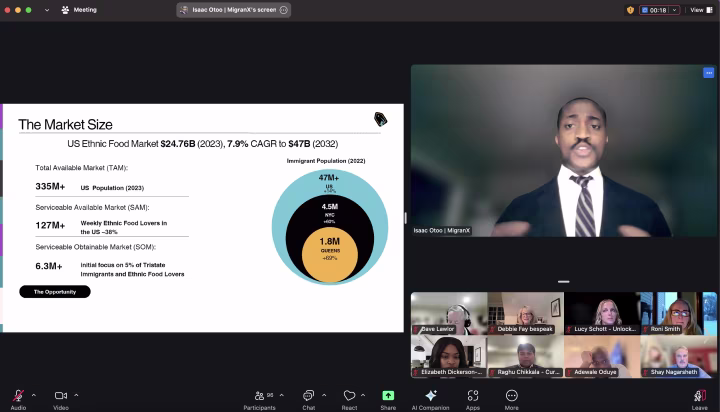The image size is (720, 412).
Task: Select Elizabeth Dickerson video thumbnail
Action: pyautogui.click(x=449, y=356)
